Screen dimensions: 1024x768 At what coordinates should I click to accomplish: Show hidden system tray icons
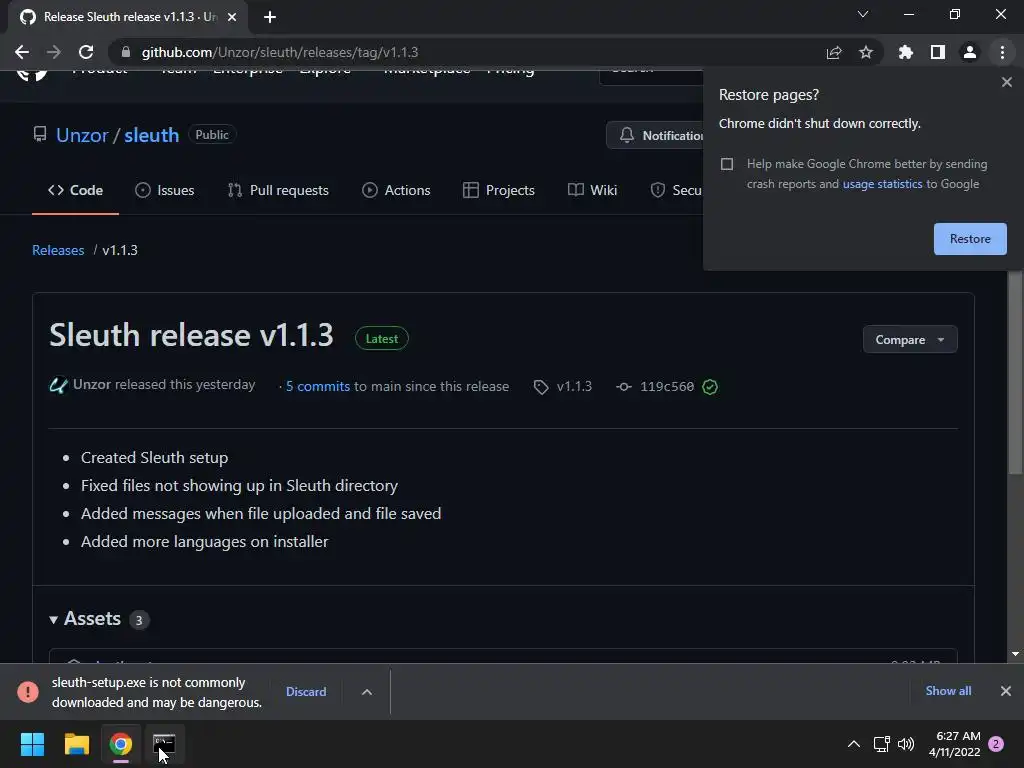pos(854,744)
